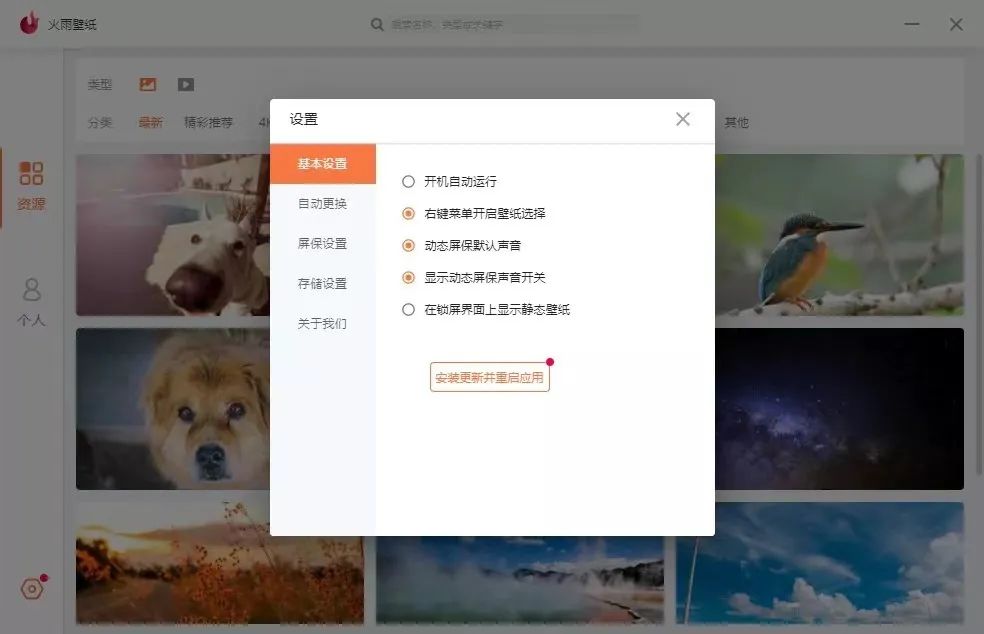The height and width of the screenshot is (634, 984).
Task: Click the wallpaper list vertical scrollbar
Action: [x=980, y=314]
